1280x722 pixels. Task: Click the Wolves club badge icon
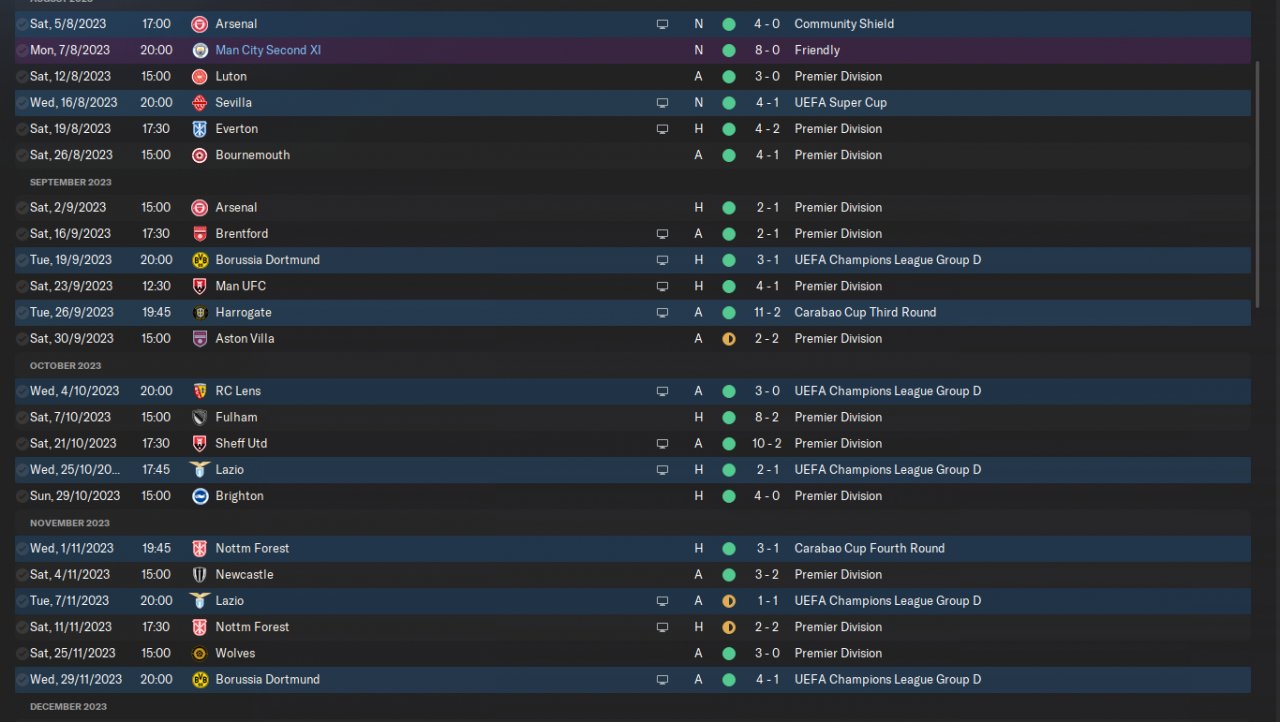(x=199, y=654)
